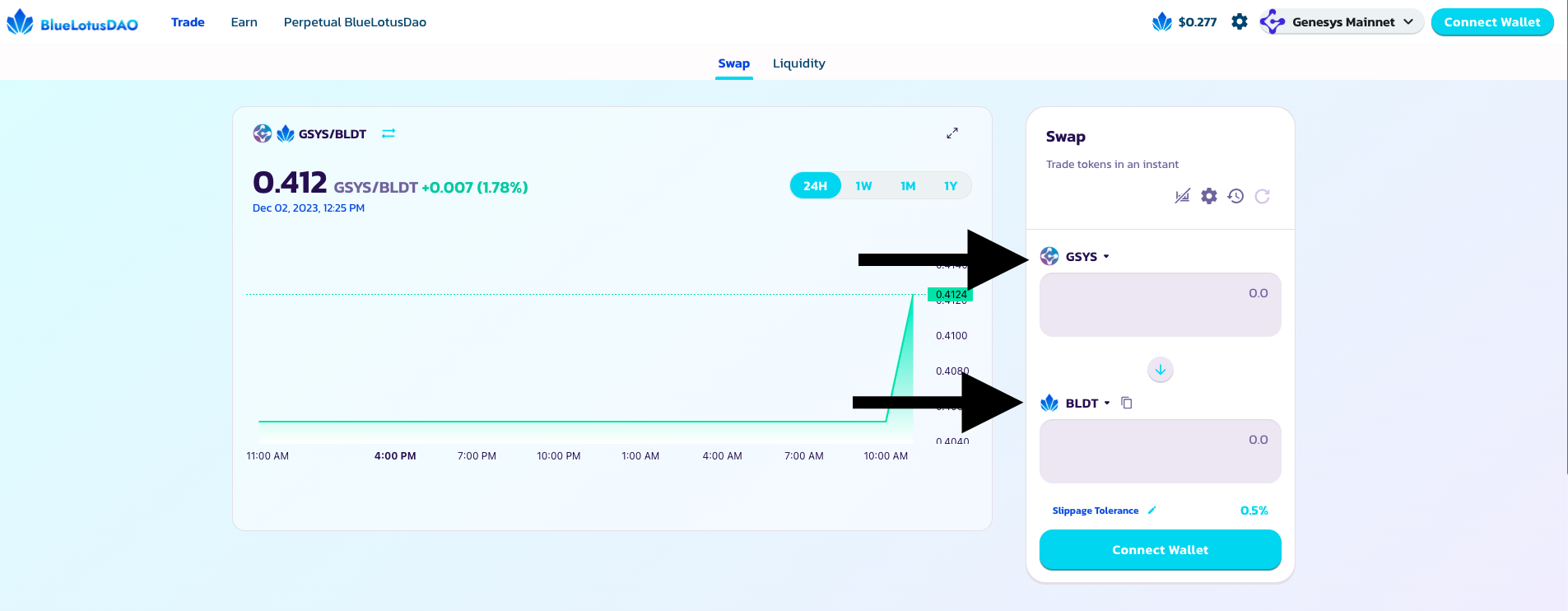The image size is (1568, 611).
Task: Edit slippage tolerance pencil icon
Action: click(x=1152, y=511)
